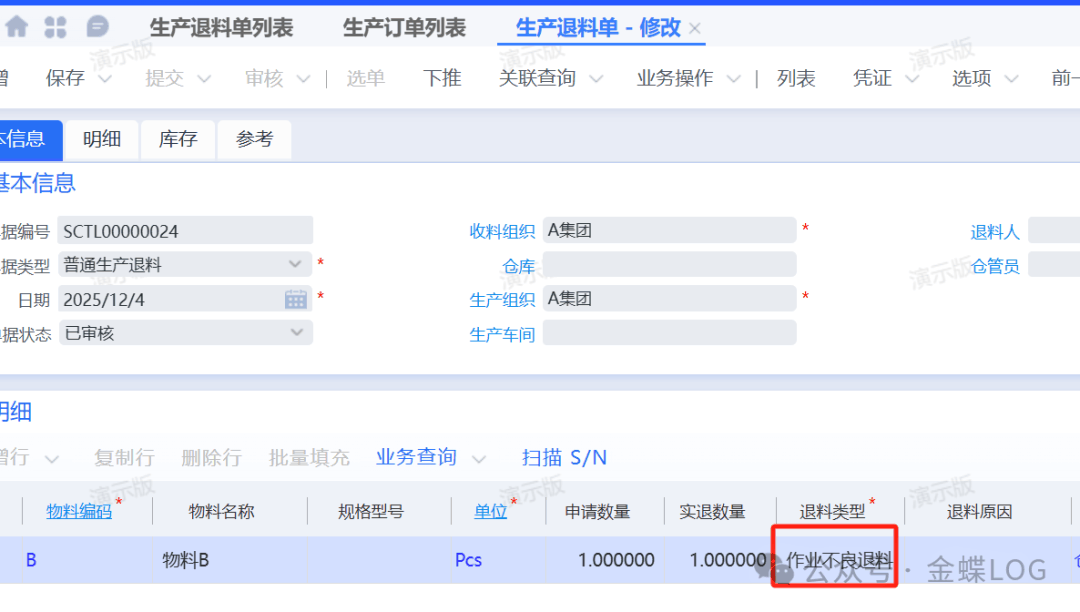Click the 凭证 toolbar button
This screenshot has width=1080, height=612.
click(872, 78)
